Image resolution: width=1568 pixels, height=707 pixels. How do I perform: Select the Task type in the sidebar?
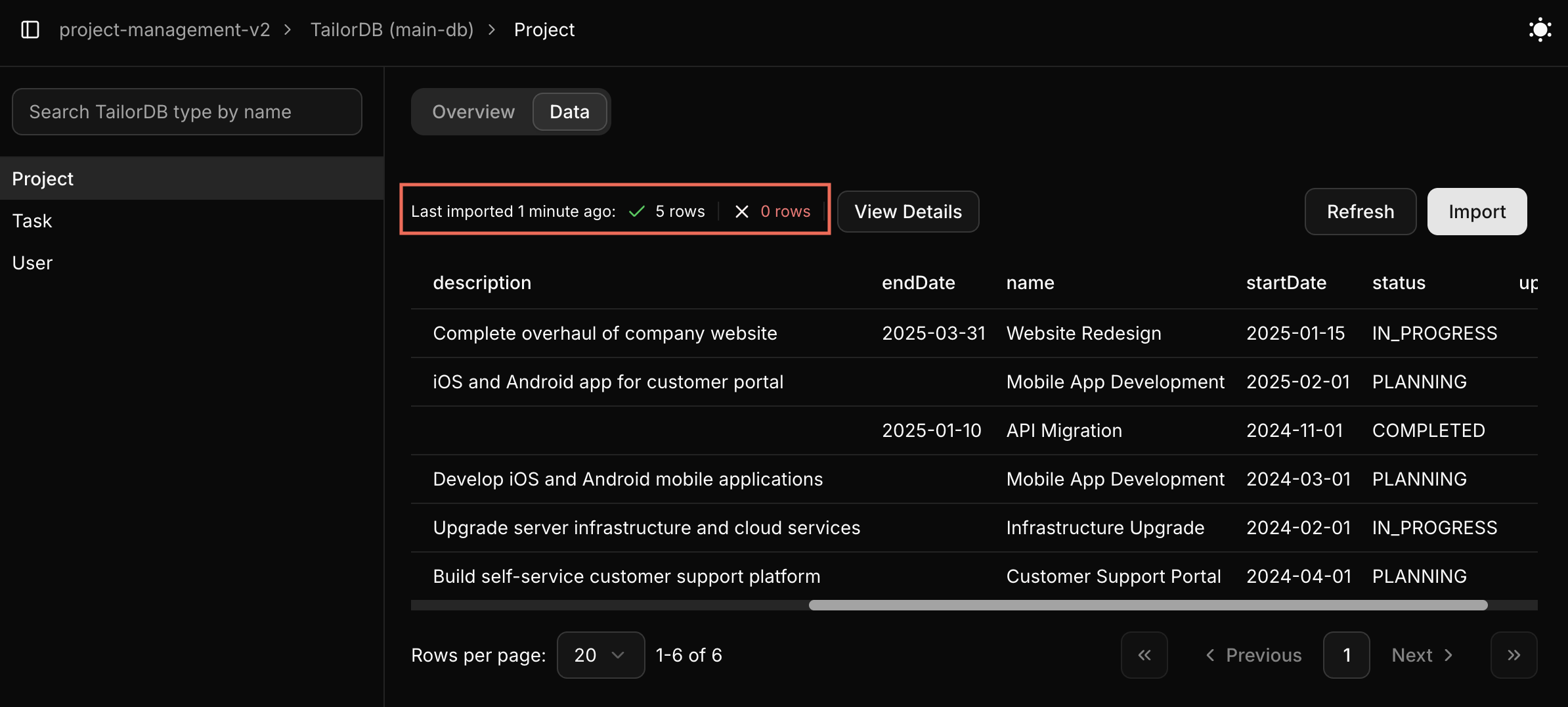tap(32, 220)
